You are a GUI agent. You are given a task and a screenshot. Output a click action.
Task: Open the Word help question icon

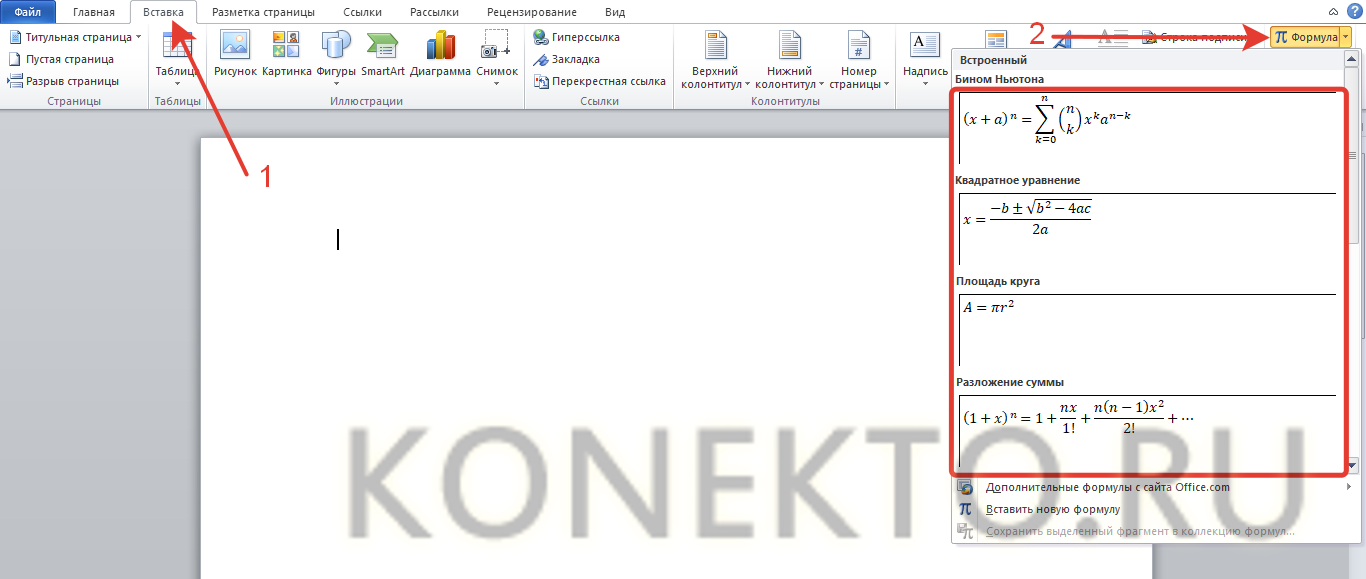[x=1354, y=11]
